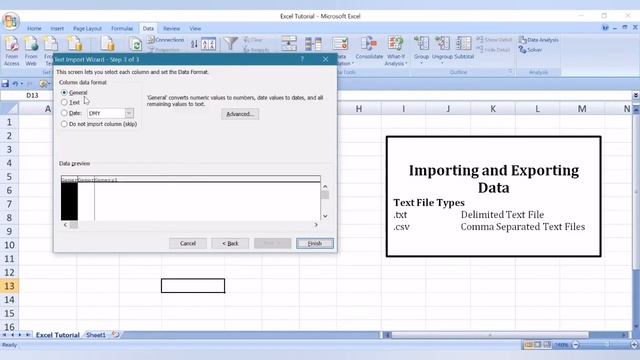Click the Data Validation icon
Image resolution: width=640 pixels, height=360 pixels.
point(340,44)
